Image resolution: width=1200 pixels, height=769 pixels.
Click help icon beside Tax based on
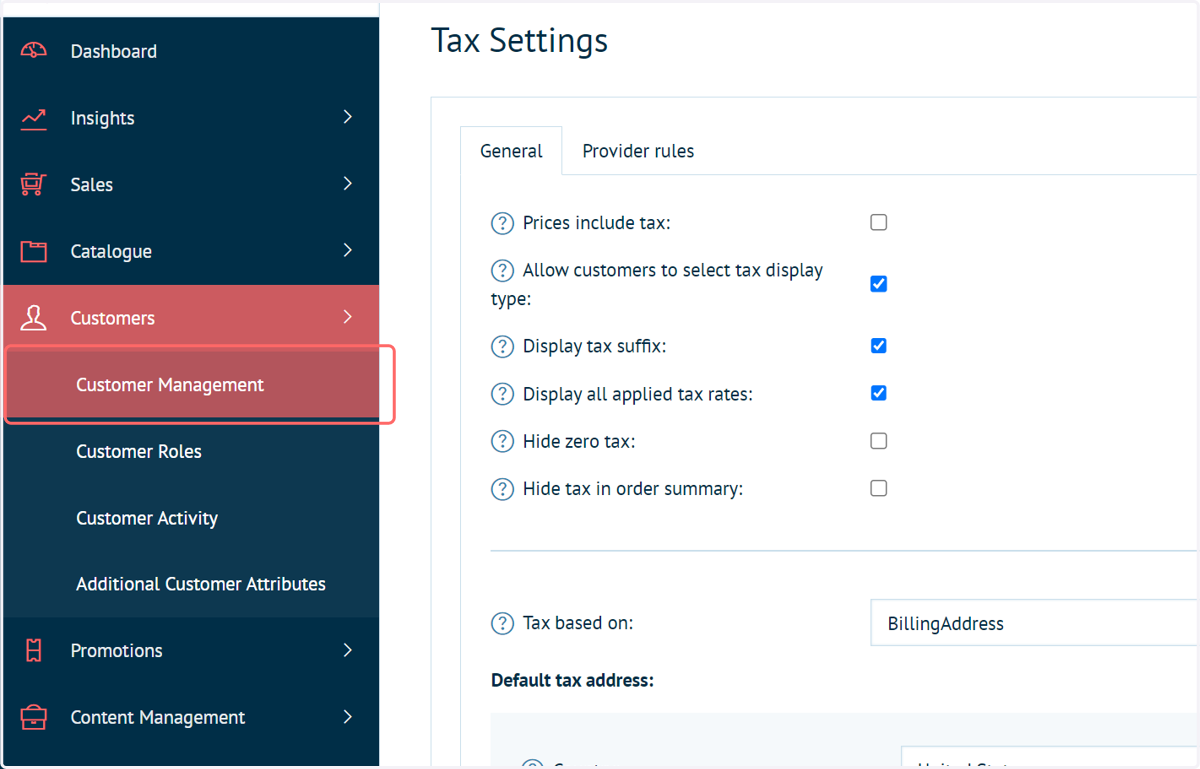[502, 623]
